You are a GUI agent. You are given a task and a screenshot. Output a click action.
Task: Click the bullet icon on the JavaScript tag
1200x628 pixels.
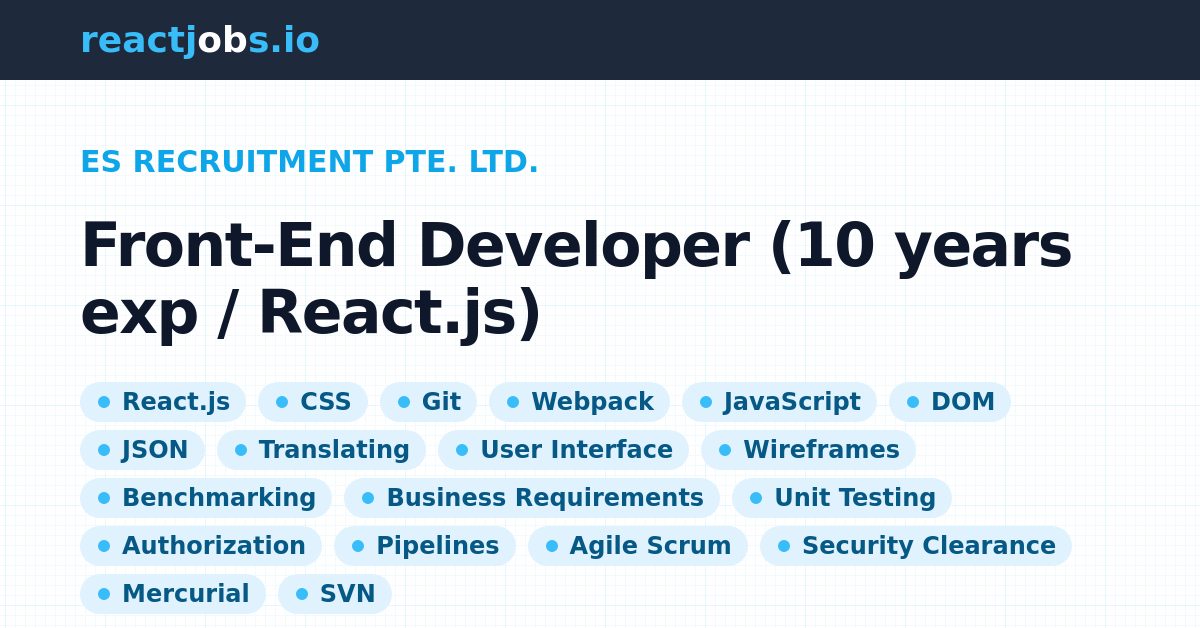click(x=706, y=402)
